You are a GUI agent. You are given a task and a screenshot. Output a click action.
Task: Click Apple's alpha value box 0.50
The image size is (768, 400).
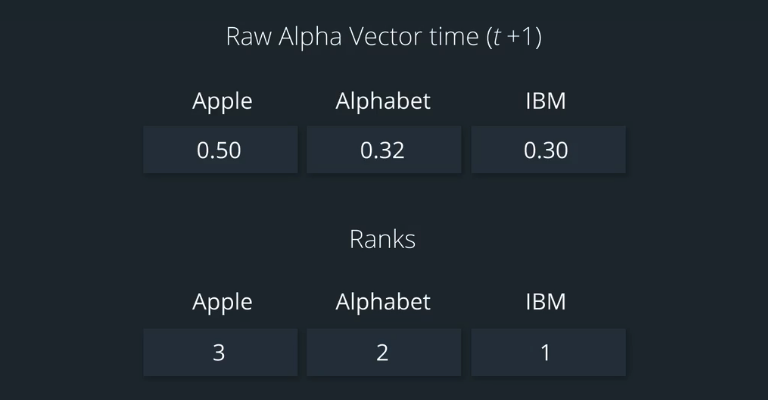pyautogui.click(x=220, y=150)
